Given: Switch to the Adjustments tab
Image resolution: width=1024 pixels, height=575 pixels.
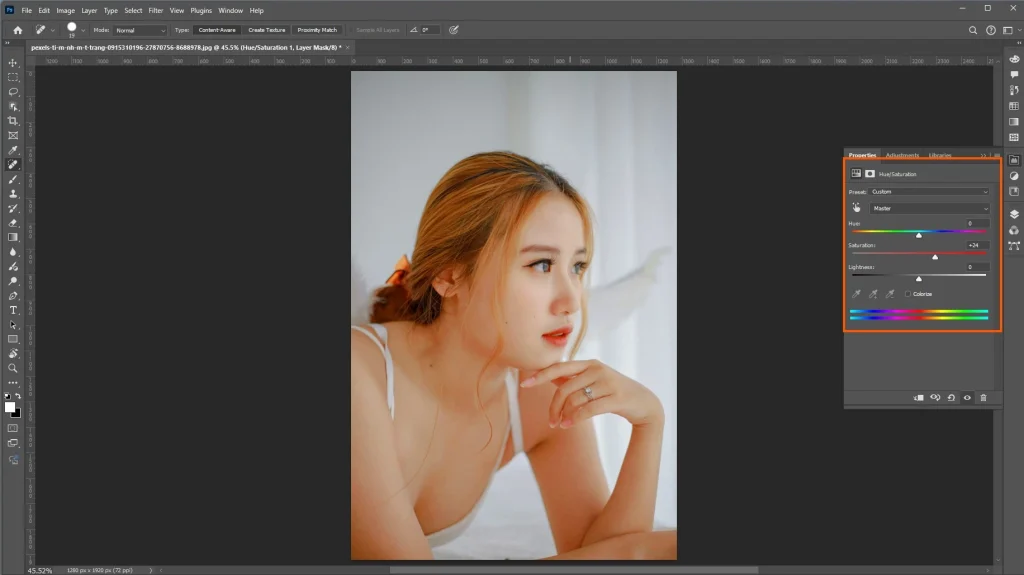Looking at the screenshot, I should point(903,156).
